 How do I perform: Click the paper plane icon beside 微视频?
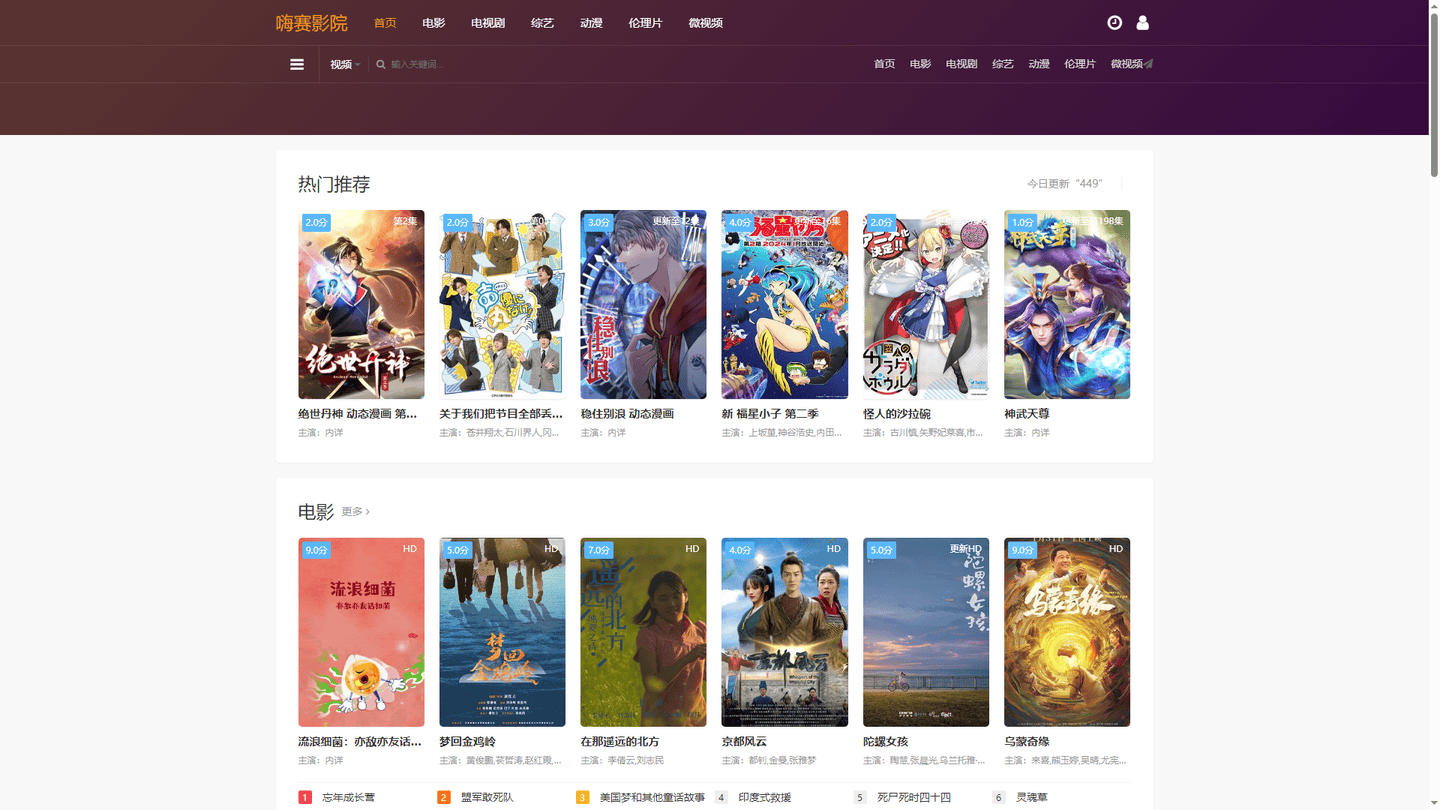(1149, 64)
